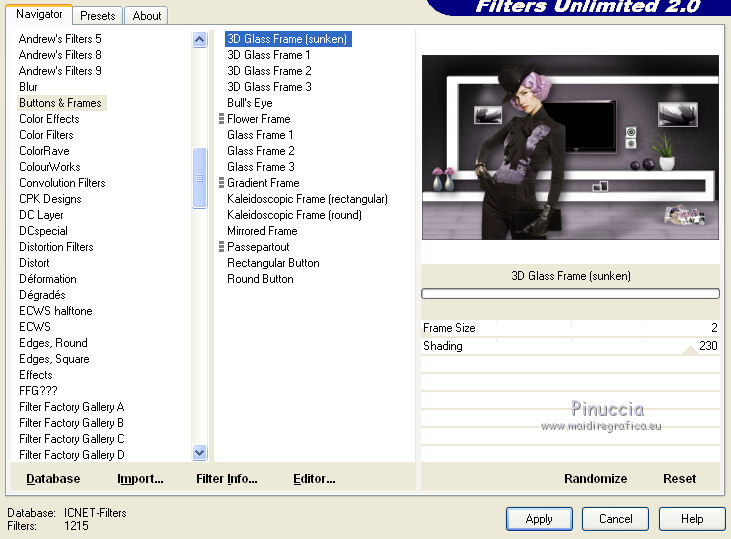The image size is (731, 539).
Task: Select the DCspecial category
Action: click(x=43, y=231)
